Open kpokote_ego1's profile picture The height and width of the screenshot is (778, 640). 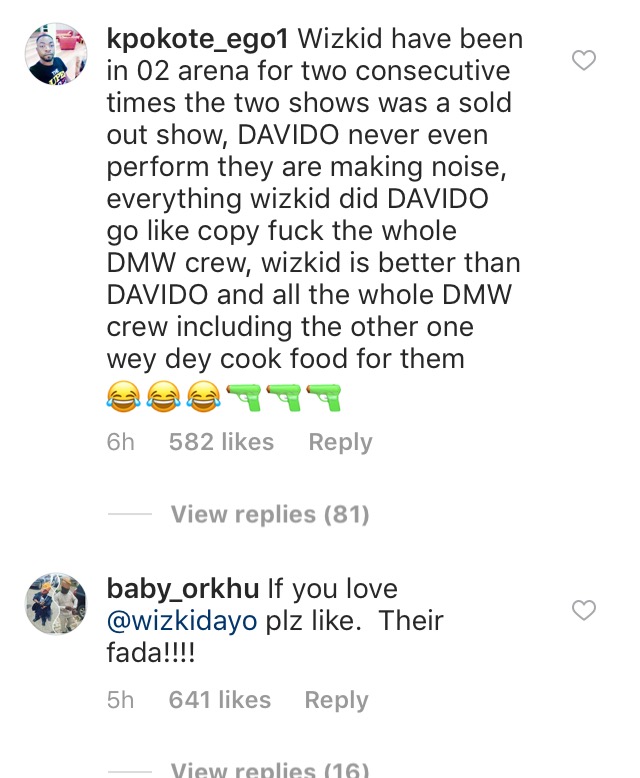55,54
